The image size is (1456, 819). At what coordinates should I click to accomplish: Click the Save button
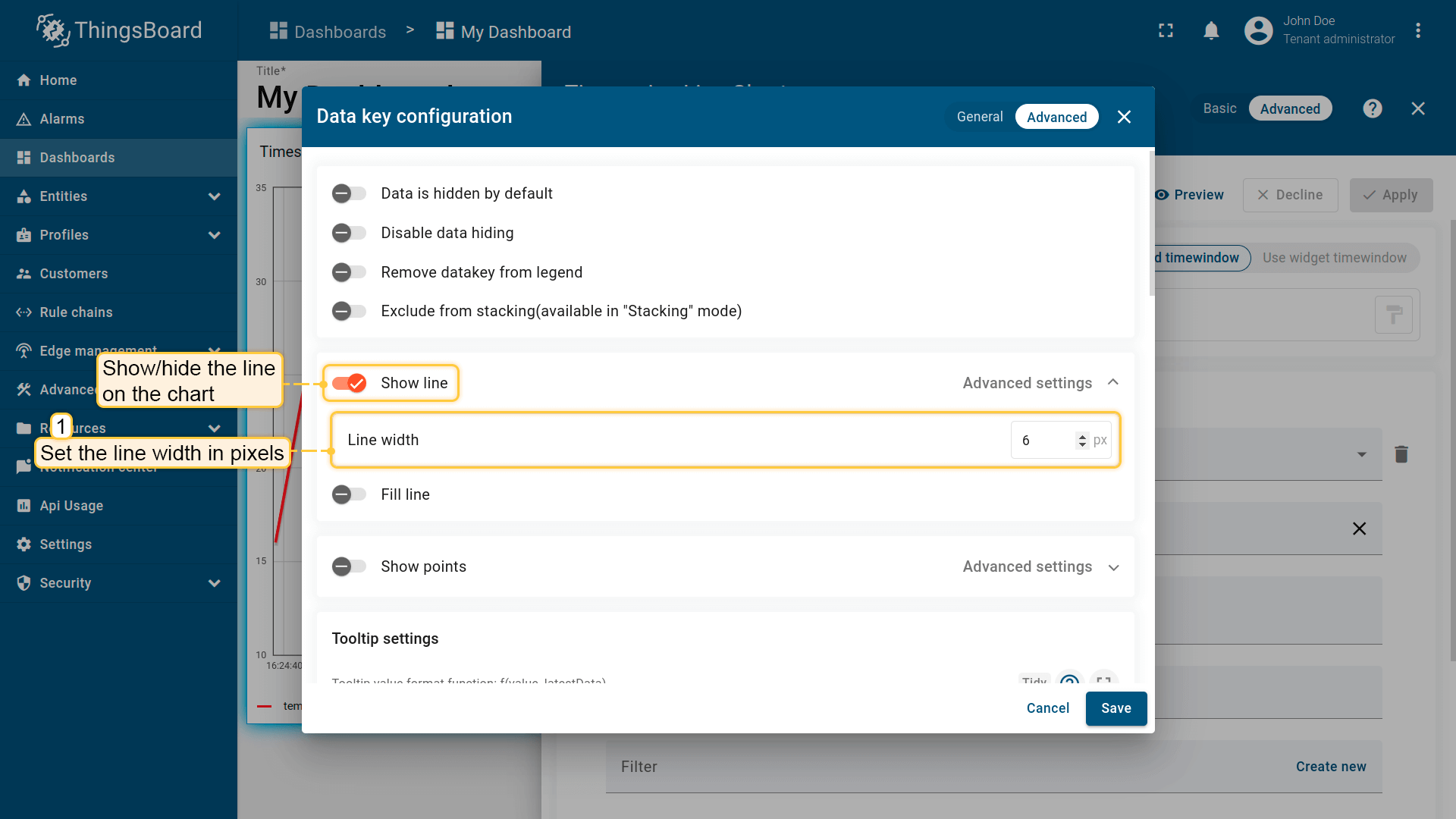pyautogui.click(x=1116, y=708)
